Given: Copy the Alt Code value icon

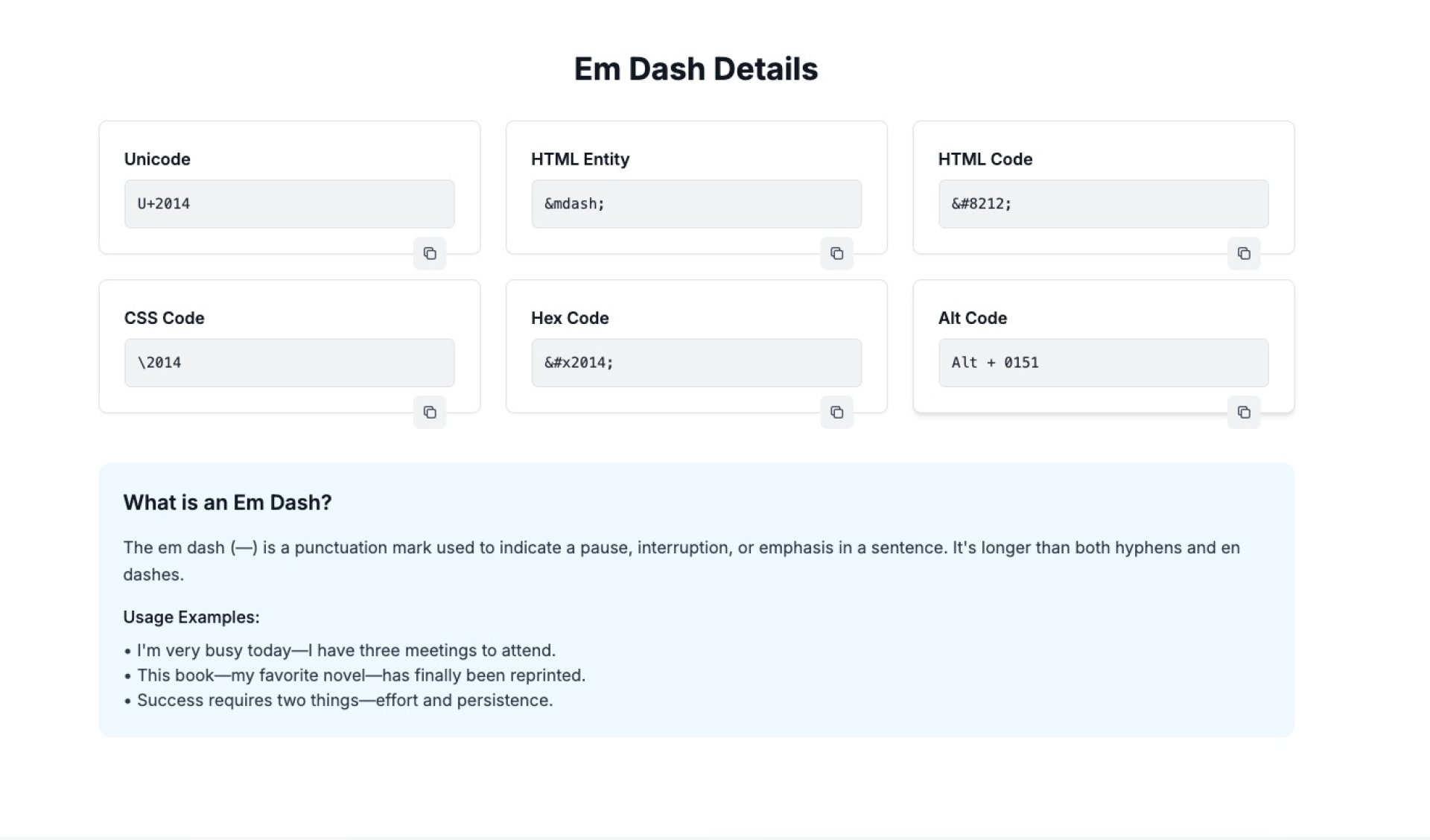Looking at the screenshot, I should tap(1243, 412).
